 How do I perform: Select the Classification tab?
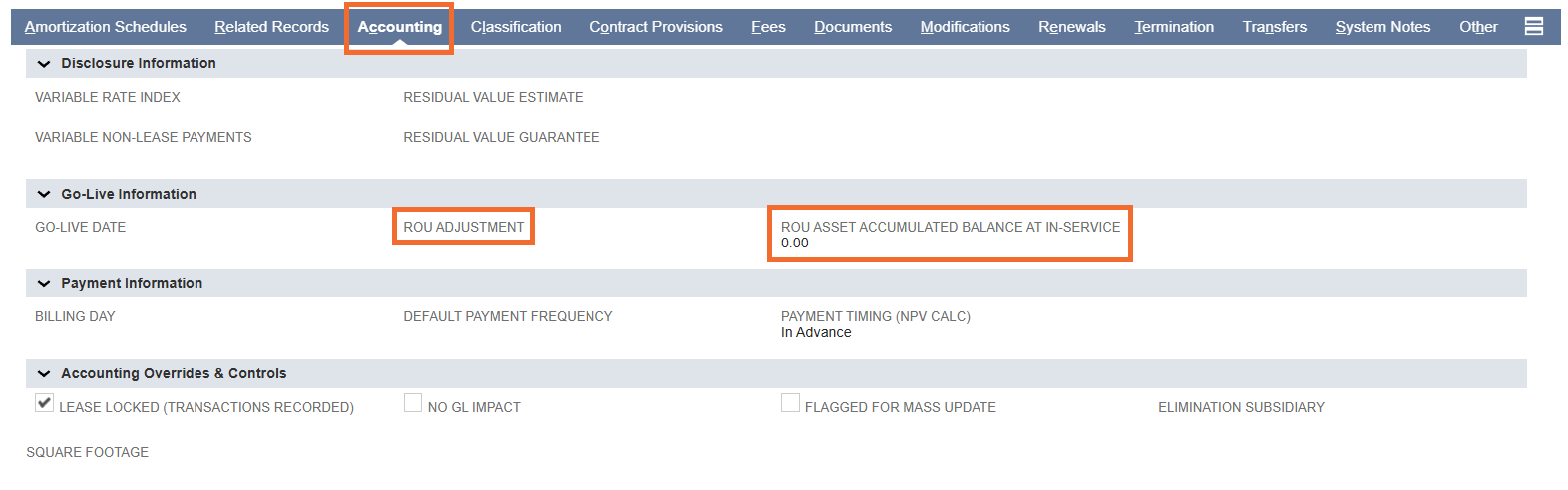point(516,27)
